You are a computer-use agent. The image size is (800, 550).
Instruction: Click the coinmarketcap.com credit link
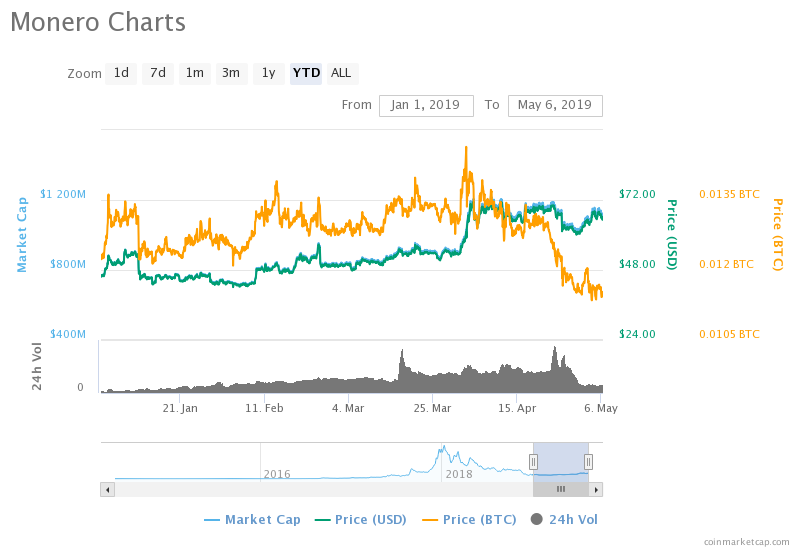tap(746, 542)
